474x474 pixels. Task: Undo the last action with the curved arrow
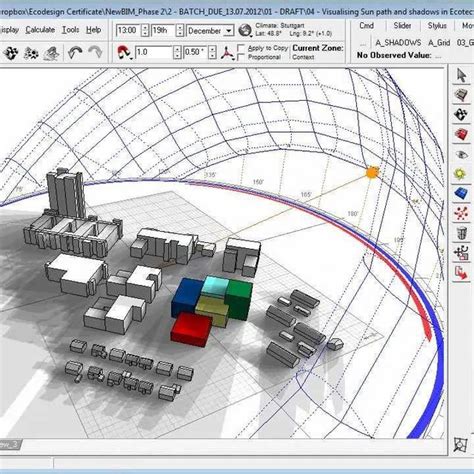[x=75, y=52]
